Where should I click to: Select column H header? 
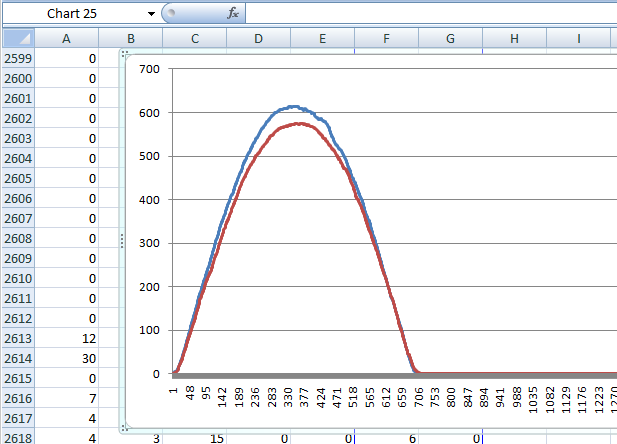tap(514, 38)
